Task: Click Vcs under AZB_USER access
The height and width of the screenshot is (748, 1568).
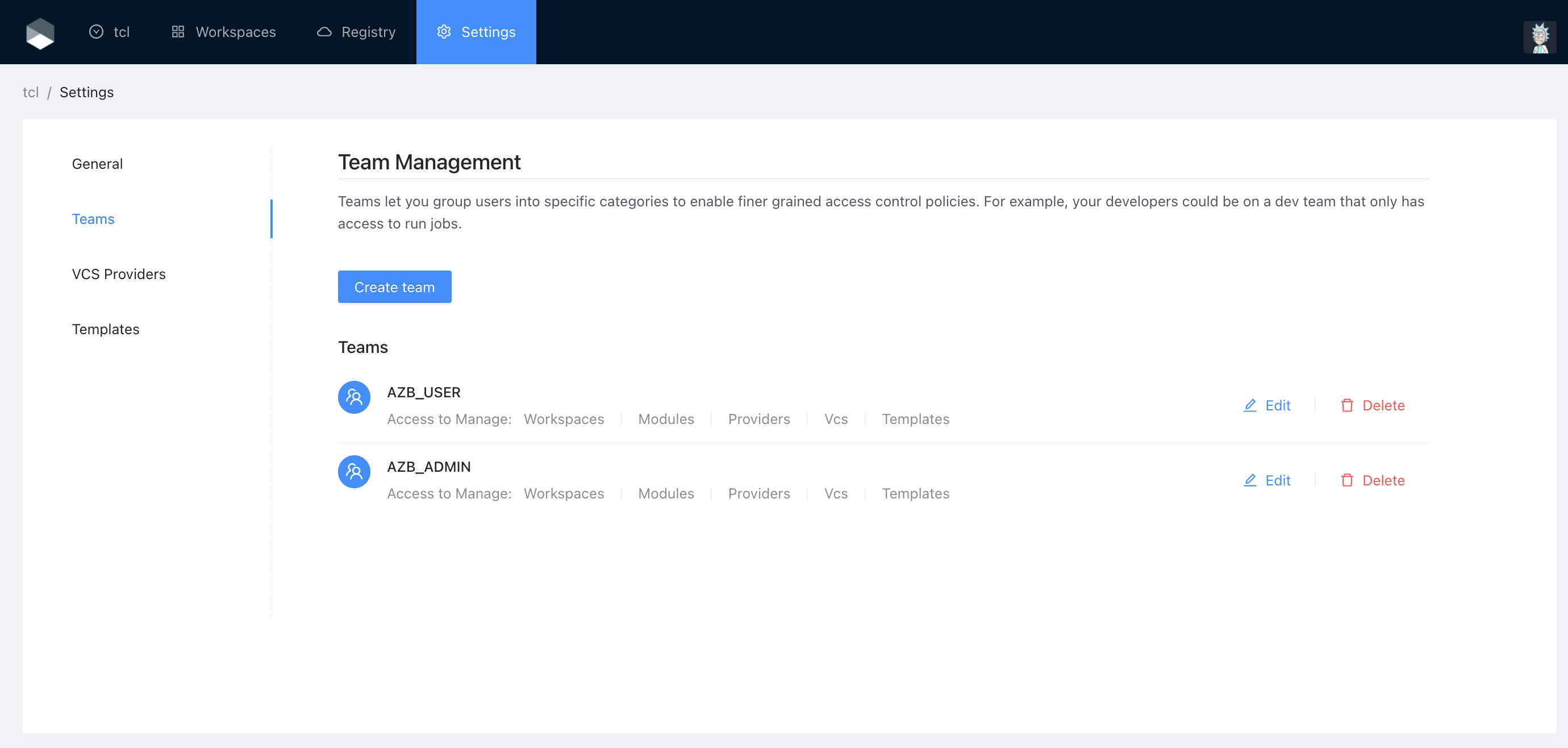Action: pos(836,419)
